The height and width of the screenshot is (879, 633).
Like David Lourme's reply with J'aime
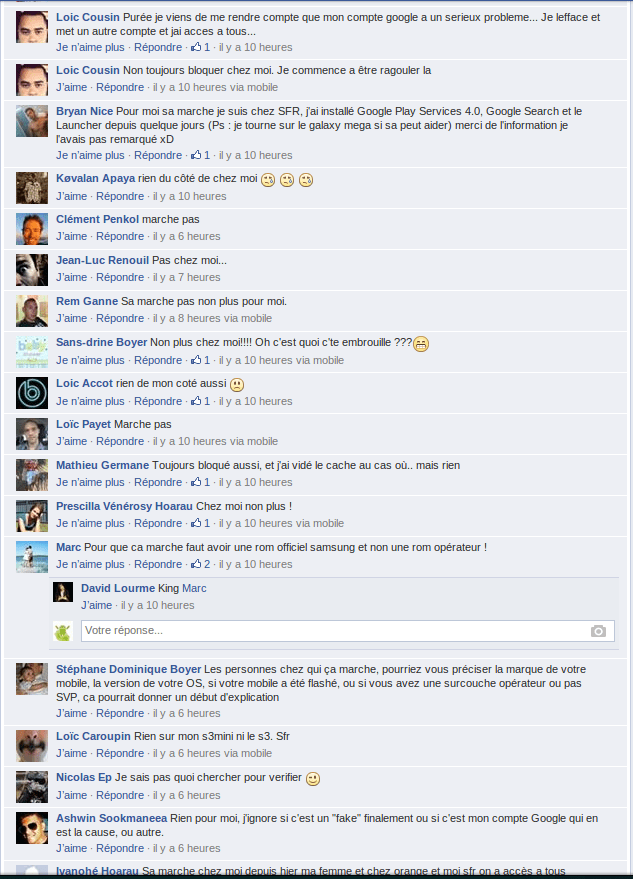point(96,605)
